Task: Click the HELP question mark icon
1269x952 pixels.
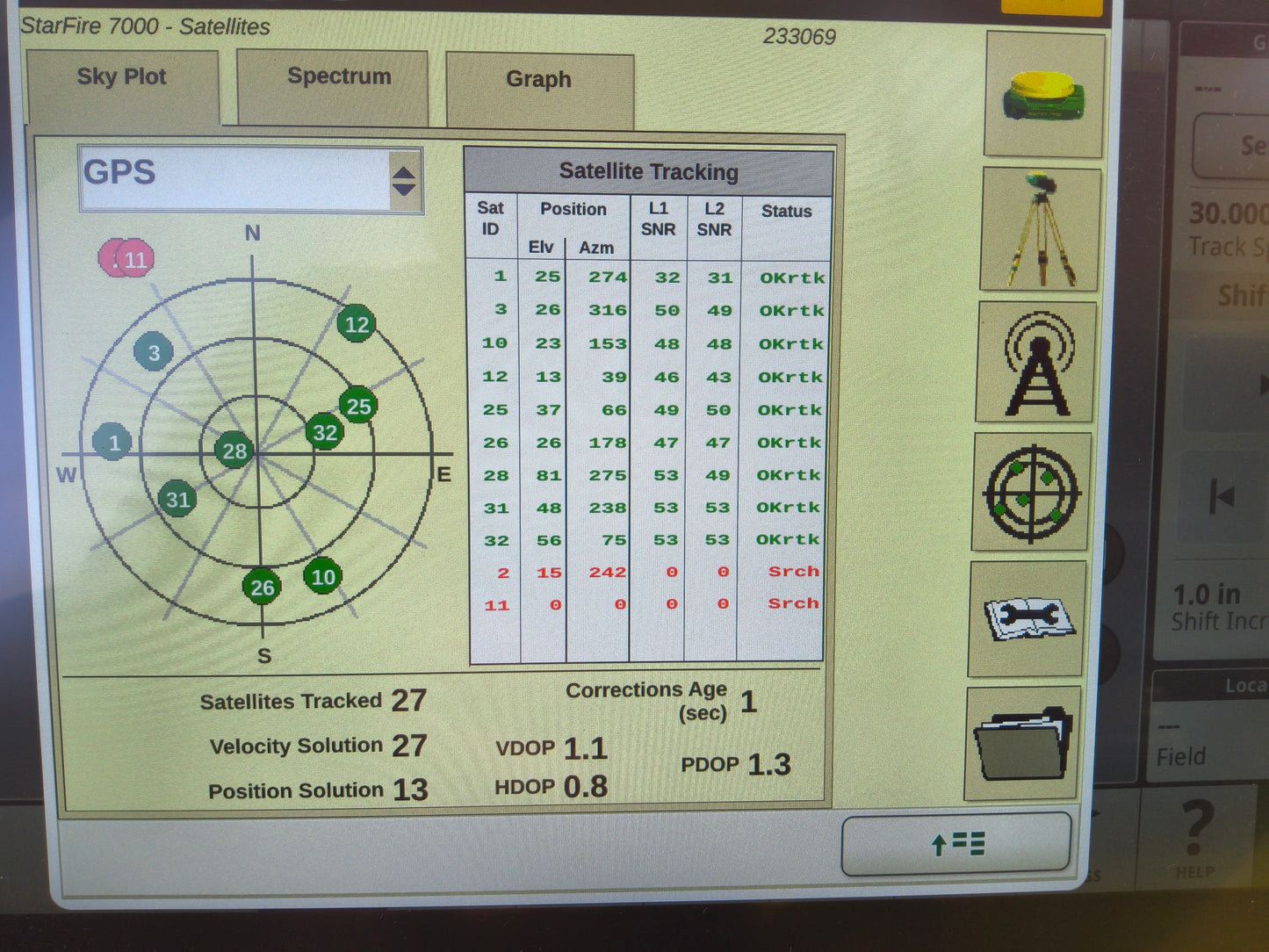Action: (x=1195, y=837)
